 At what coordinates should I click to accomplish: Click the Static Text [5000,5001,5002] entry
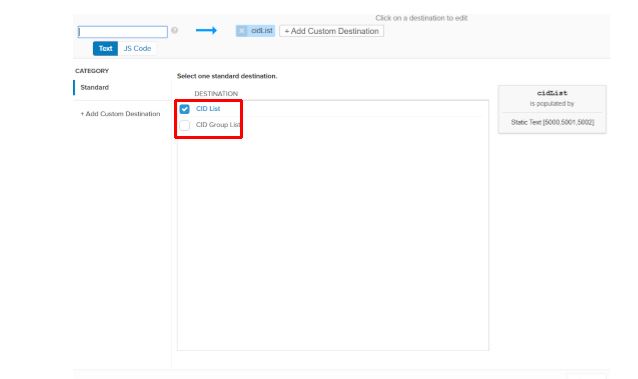pos(553,122)
